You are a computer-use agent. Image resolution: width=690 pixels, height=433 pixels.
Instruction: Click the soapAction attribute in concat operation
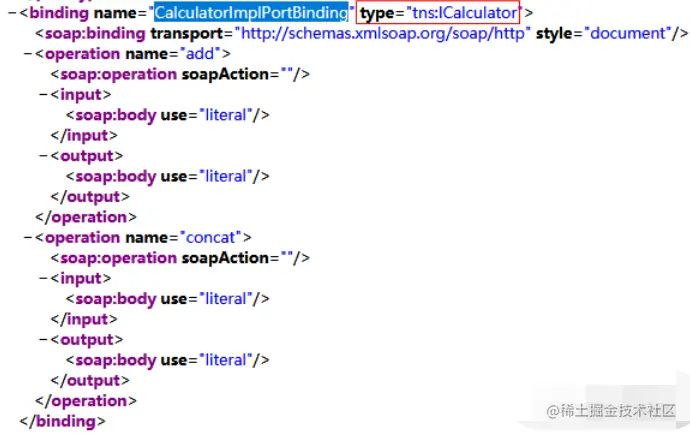[225, 258]
